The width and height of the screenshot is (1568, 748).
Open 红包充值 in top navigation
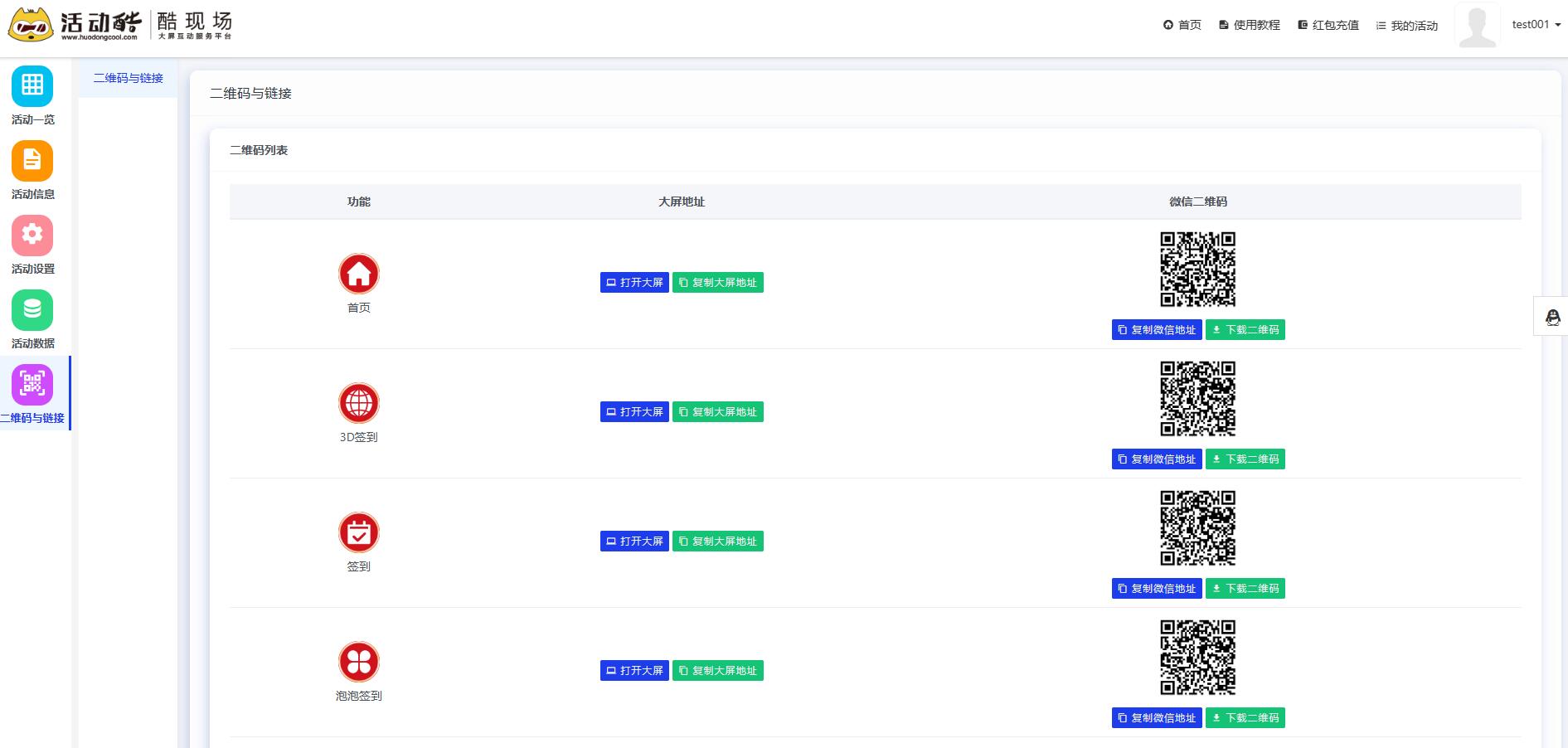pyautogui.click(x=1328, y=25)
